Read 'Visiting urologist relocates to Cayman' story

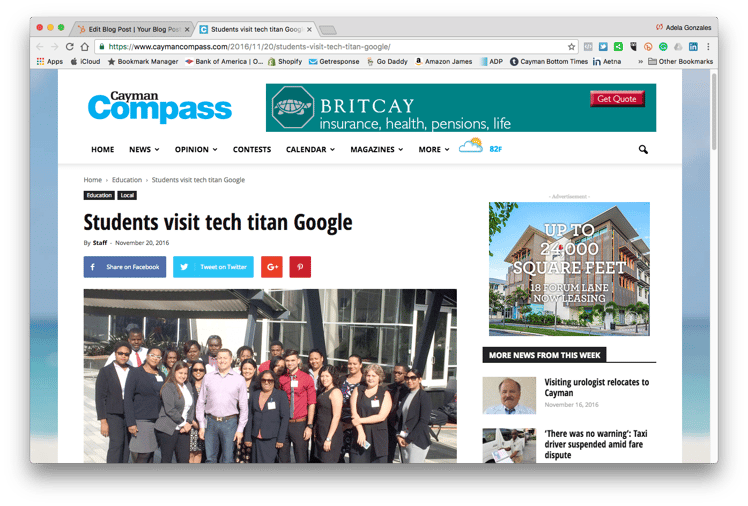(x=597, y=387)
